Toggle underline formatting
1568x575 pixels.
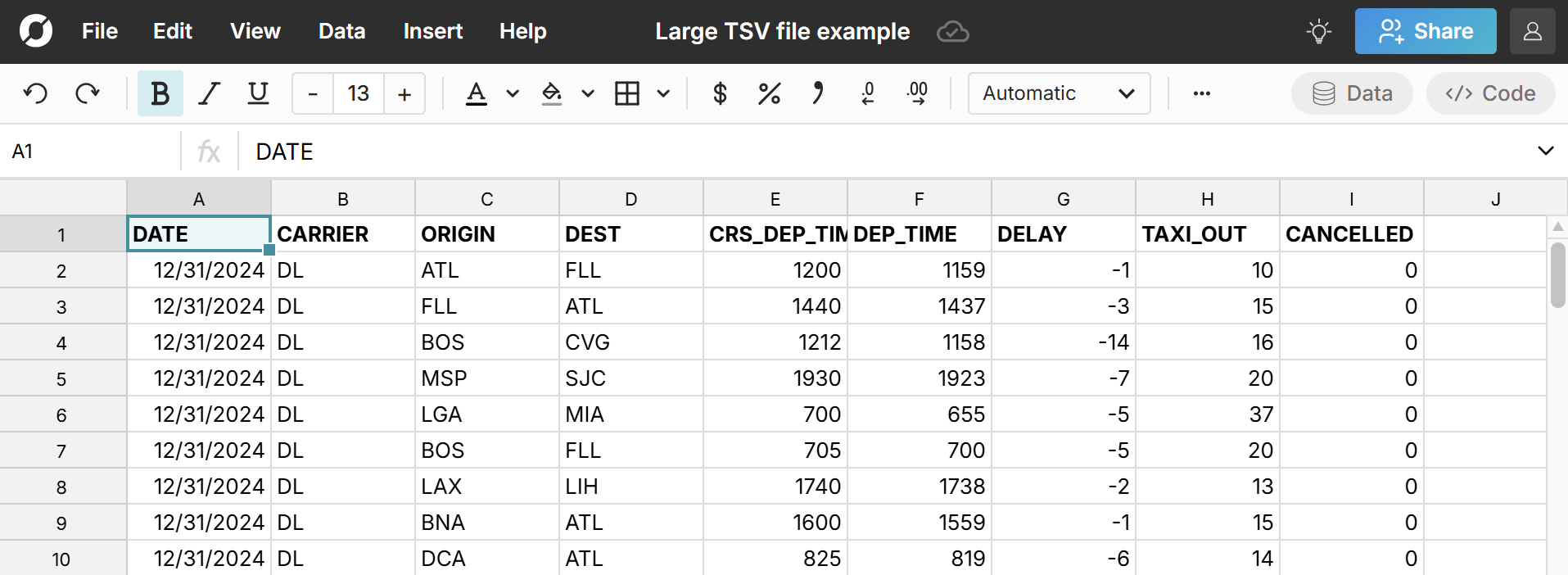click(258, 93)
